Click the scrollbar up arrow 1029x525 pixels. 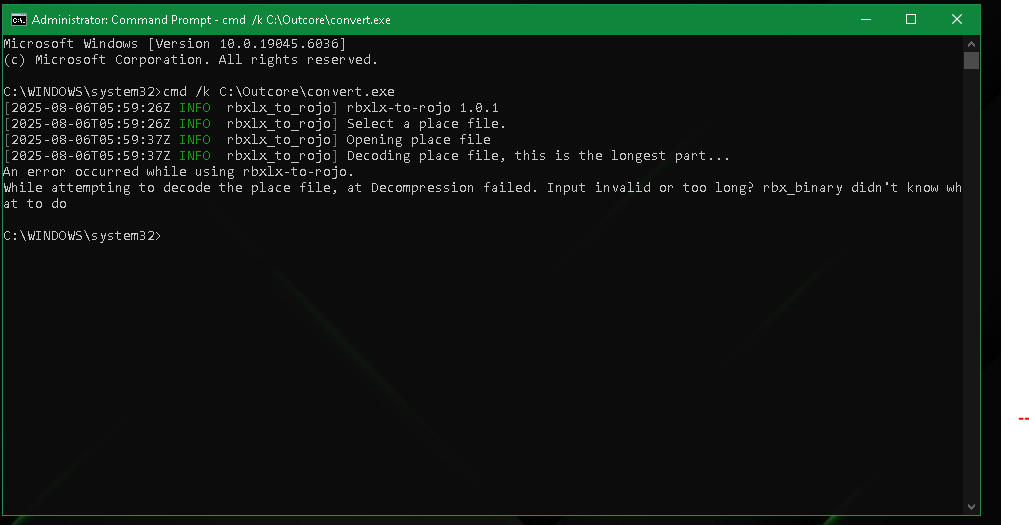(971, 43)
